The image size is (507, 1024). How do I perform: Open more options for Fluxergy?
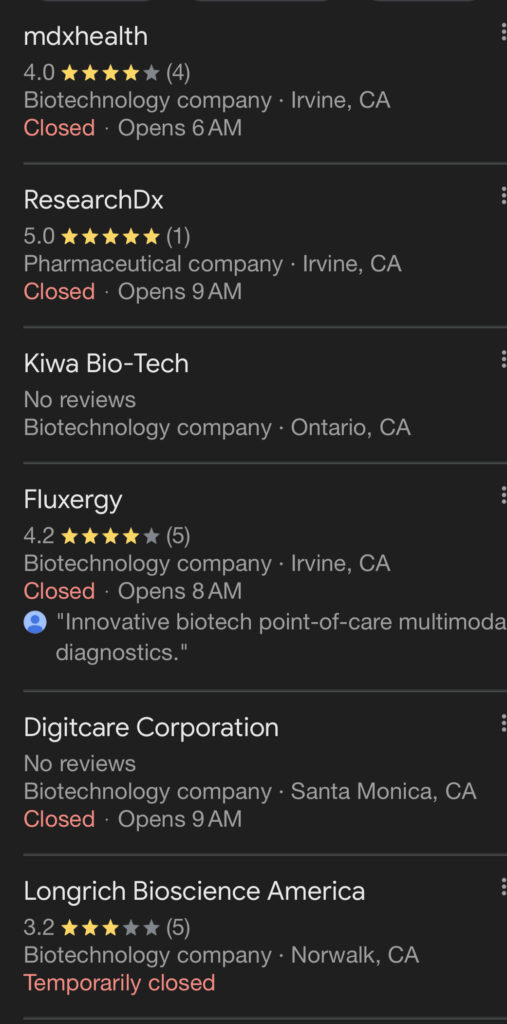(x=503, y=495)
